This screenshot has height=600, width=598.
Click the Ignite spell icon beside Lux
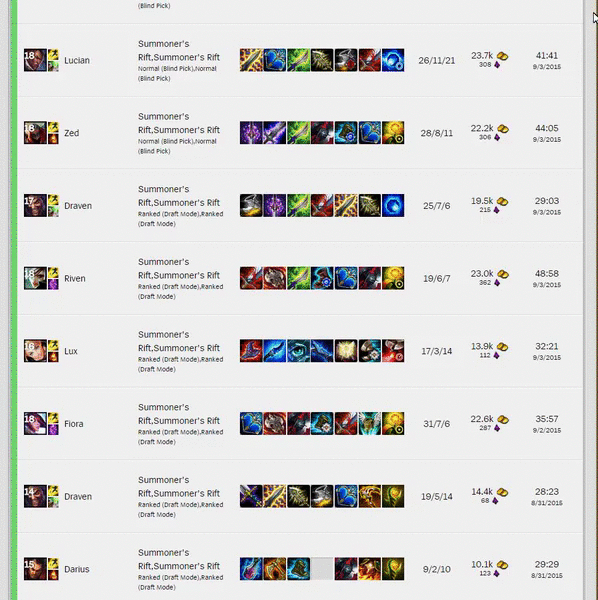click(x=53, y=357)
